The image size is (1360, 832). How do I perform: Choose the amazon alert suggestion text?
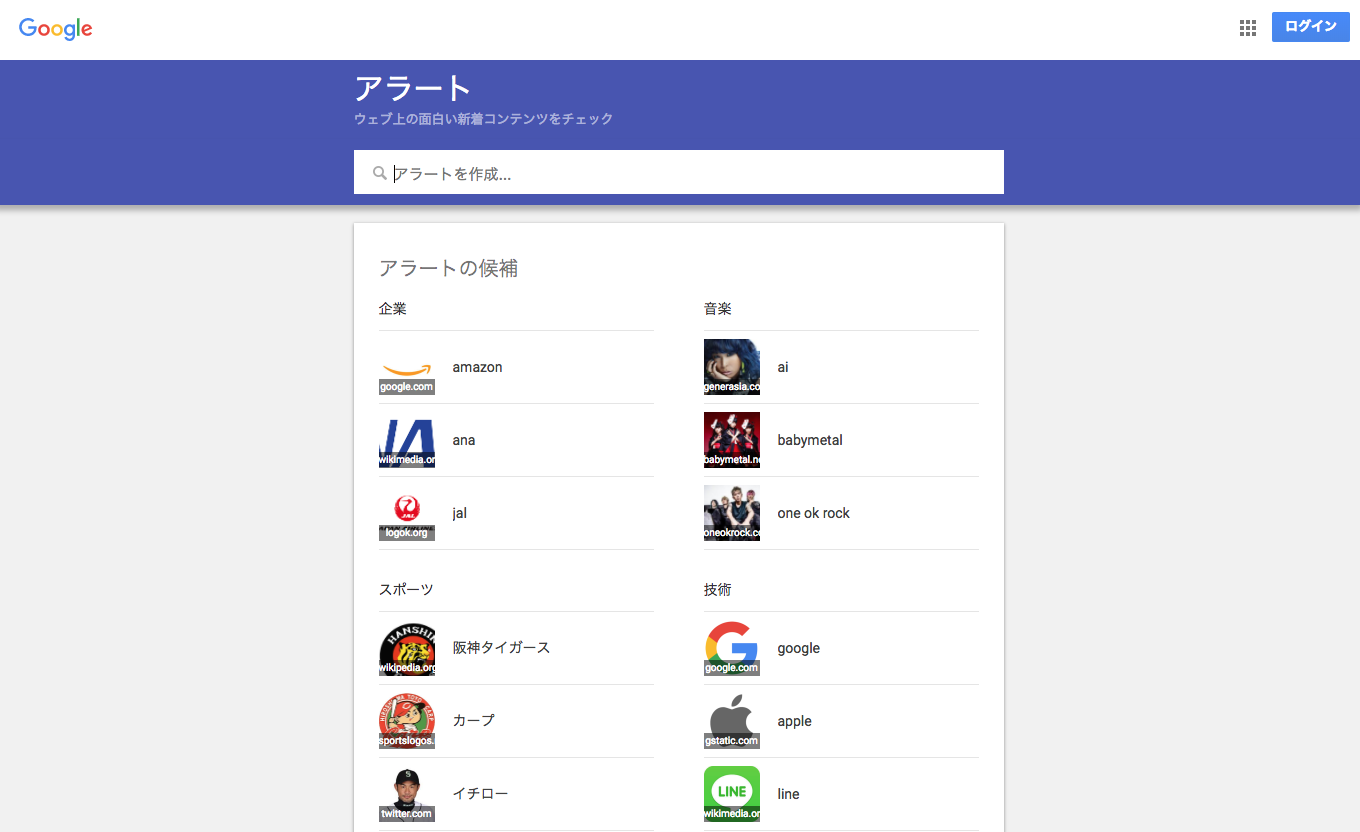pyautogui.click(x=477, y=367)
